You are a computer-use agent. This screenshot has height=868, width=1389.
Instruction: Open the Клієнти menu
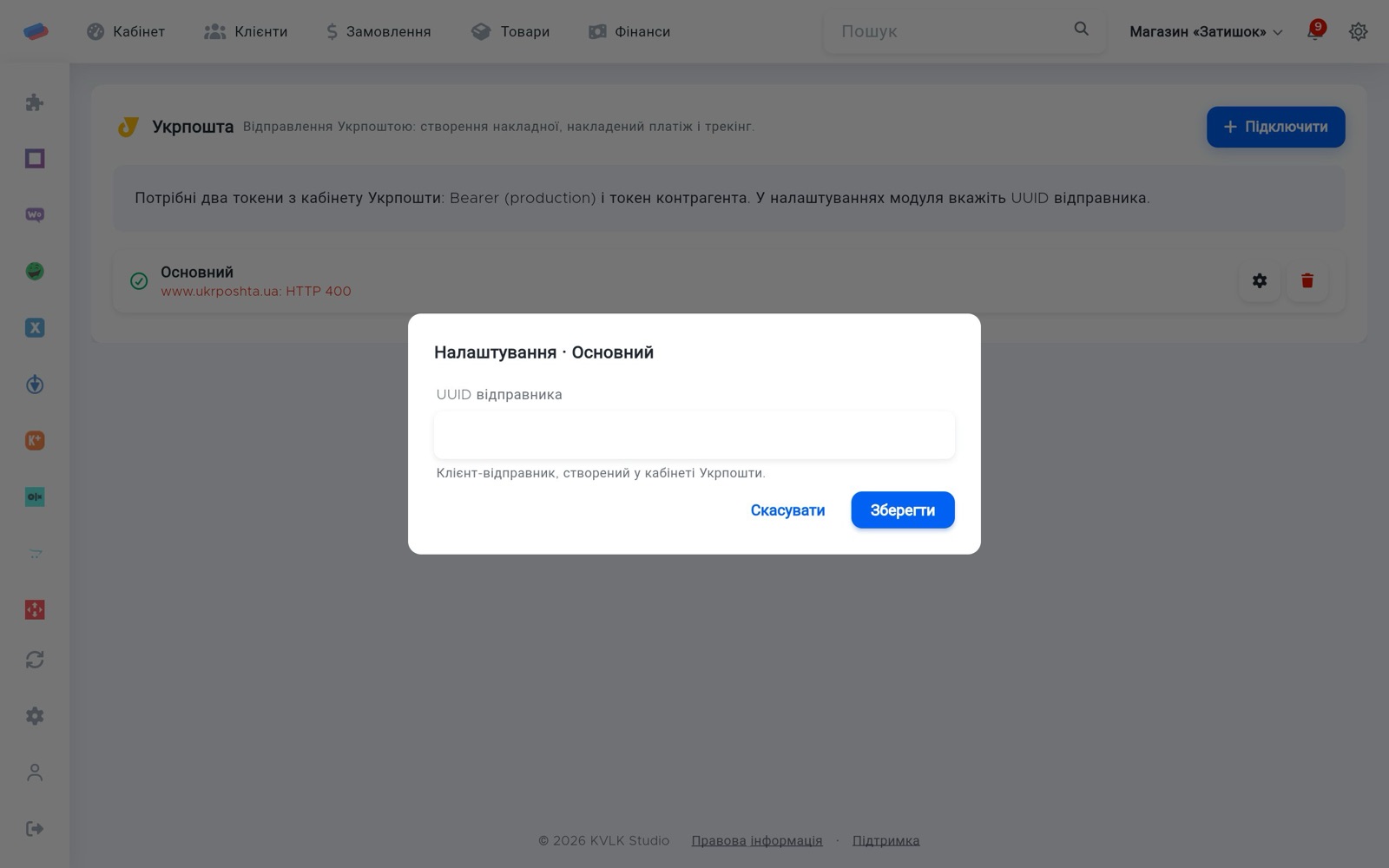246,32
